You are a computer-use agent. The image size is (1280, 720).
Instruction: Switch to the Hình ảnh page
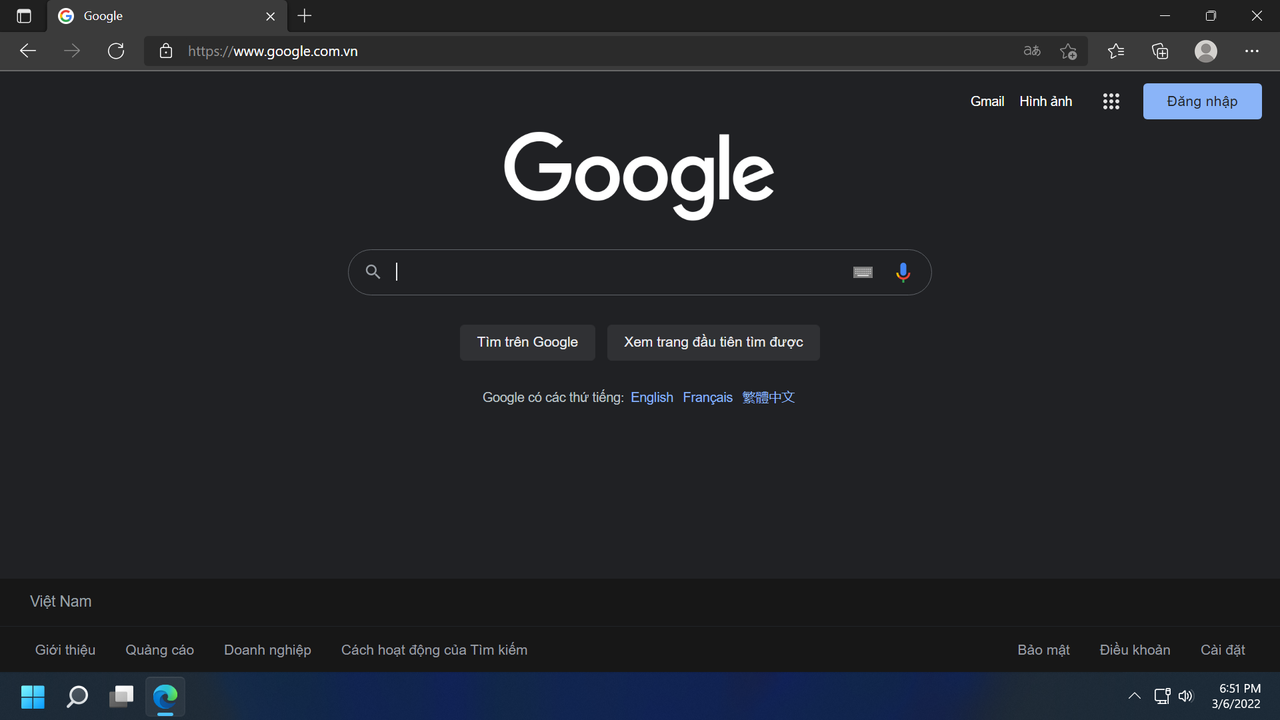pyautogui.click(x=1045, y=101)
